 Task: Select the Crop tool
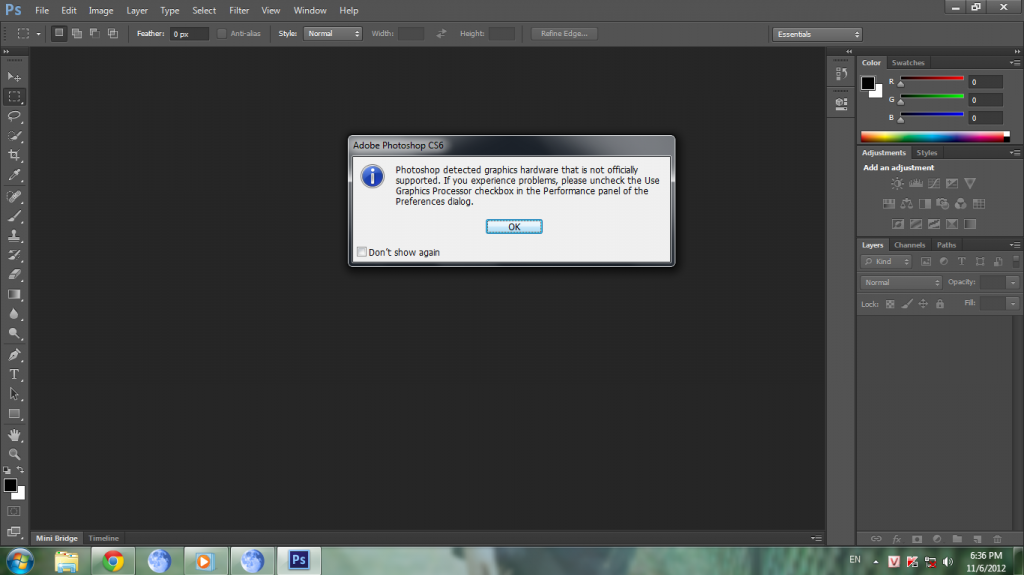pyautogui.click(x=14, y=156)
